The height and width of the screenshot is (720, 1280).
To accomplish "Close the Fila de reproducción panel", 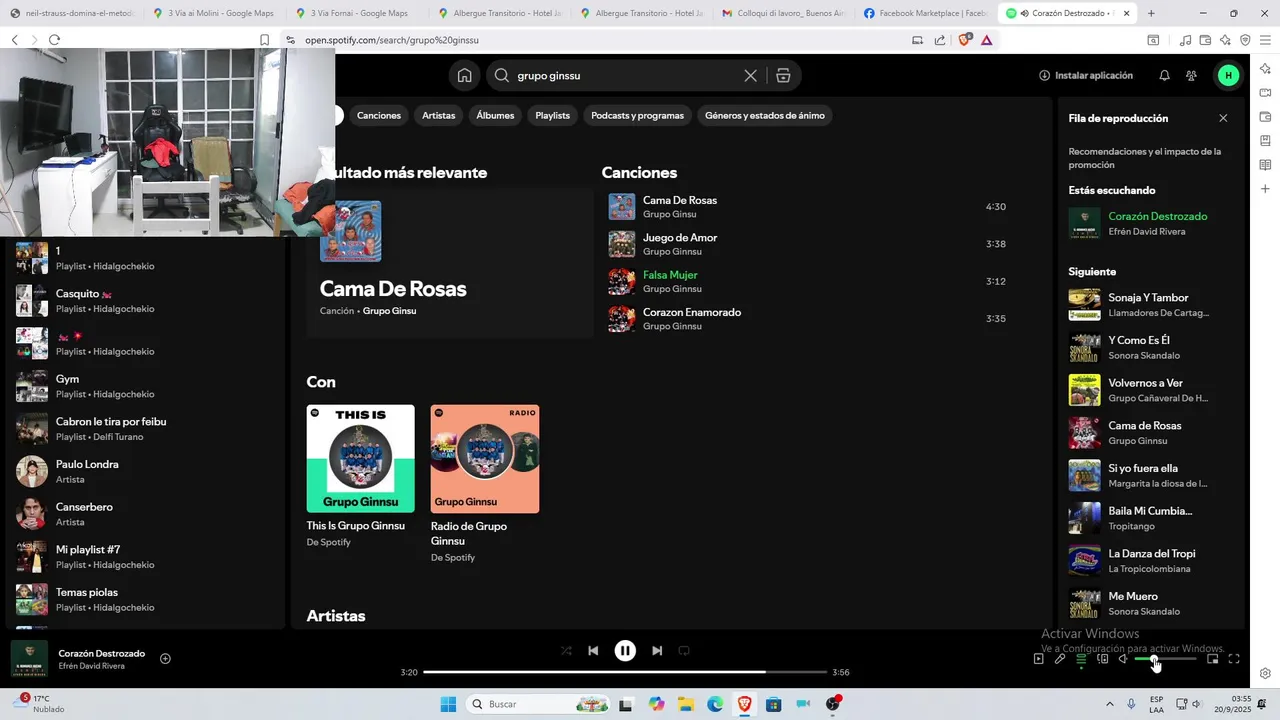I will coord(1223,118).
